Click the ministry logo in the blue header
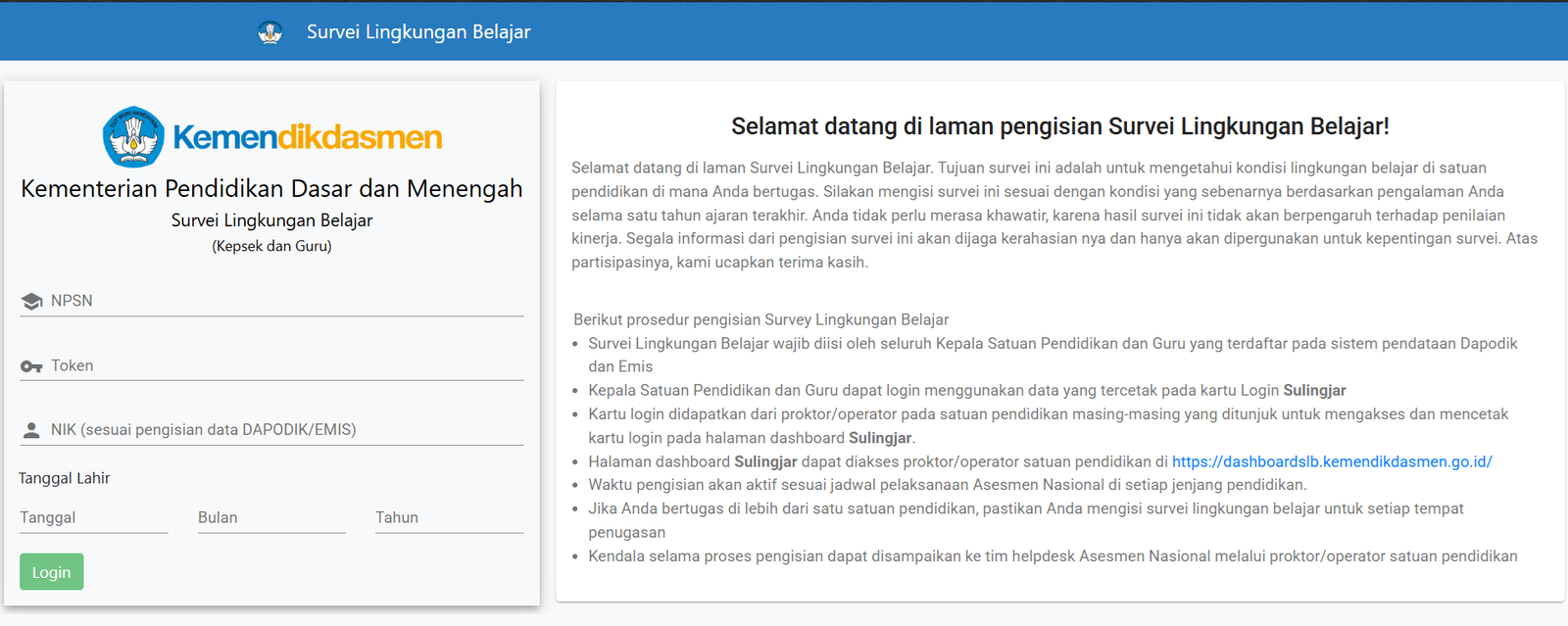 [270, 32]
